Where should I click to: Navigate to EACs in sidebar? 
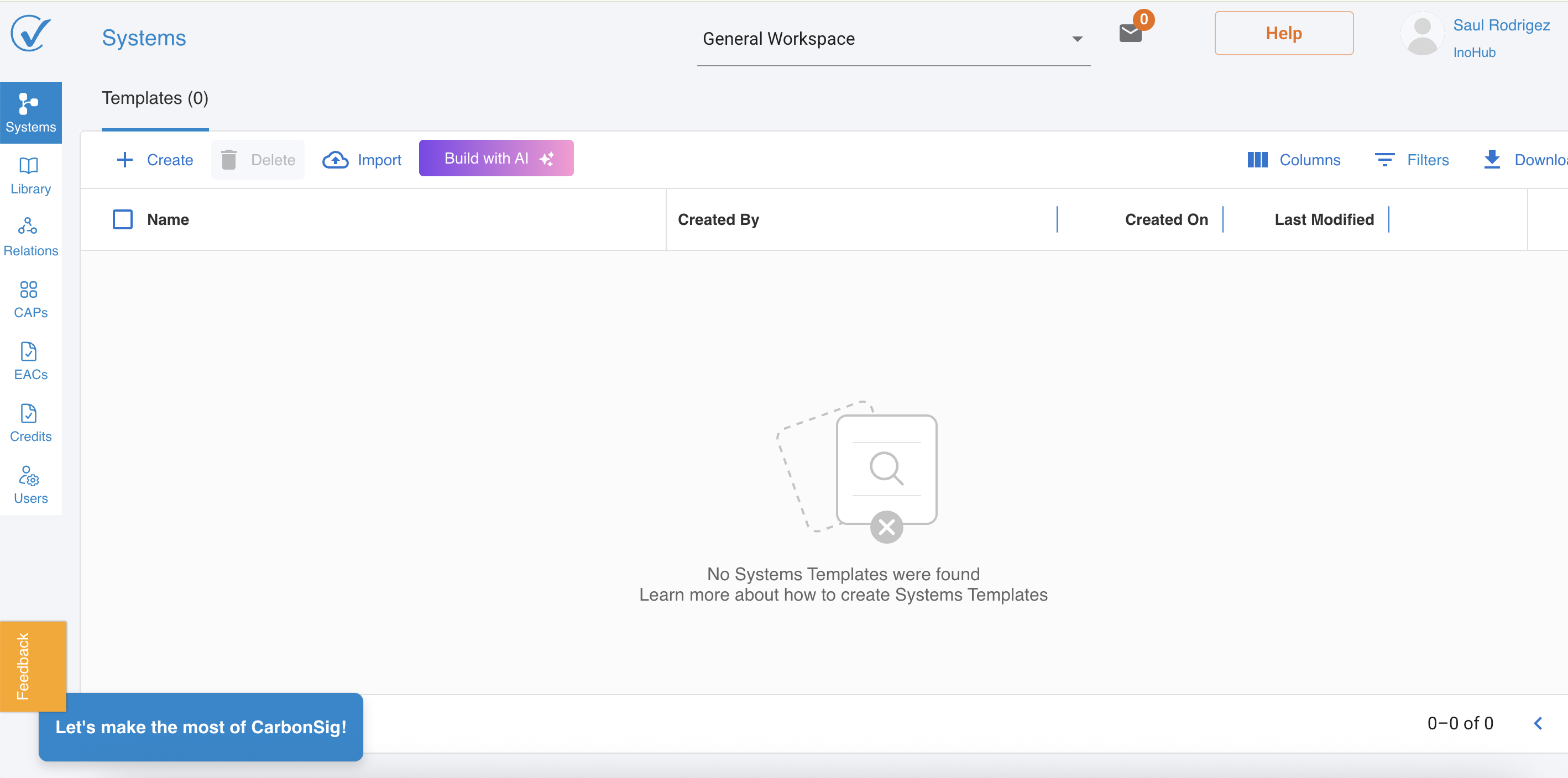pyautogui.click(x=30, y=361)
